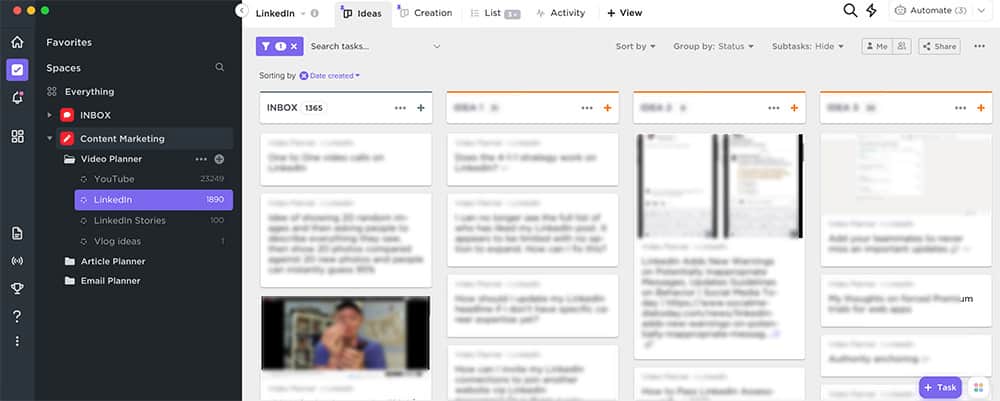Remove the Date created sort with the X
1000x401 pixels.
pos(304,75)
